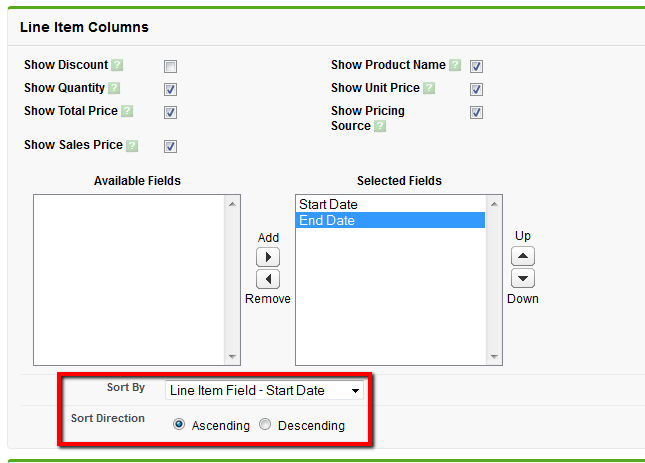Select the Descending sort direction
The height and width of the screenshot is (463, 645).
[x=265, y=425]
